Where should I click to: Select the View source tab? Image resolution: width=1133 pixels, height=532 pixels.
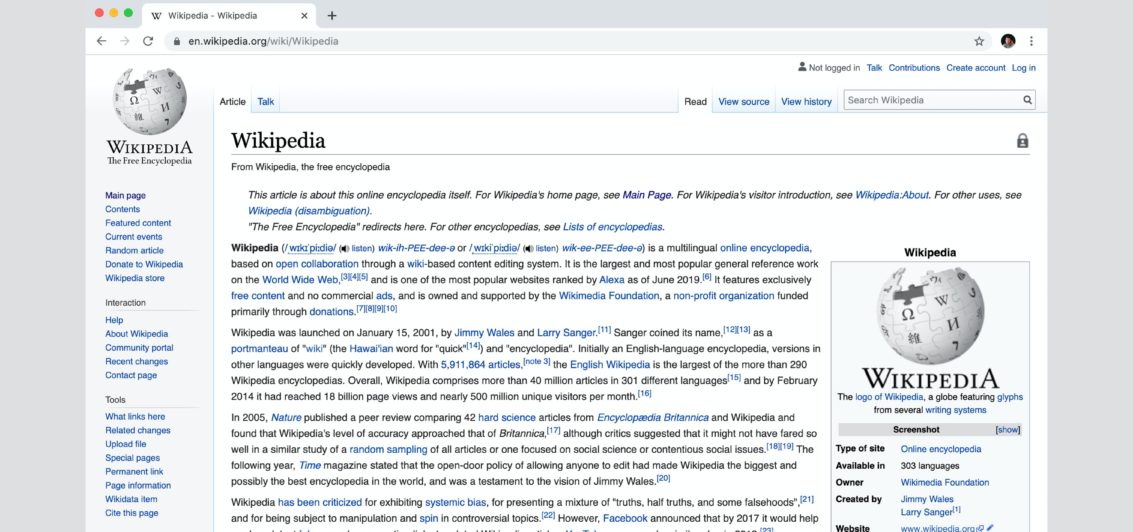[744, 101]
